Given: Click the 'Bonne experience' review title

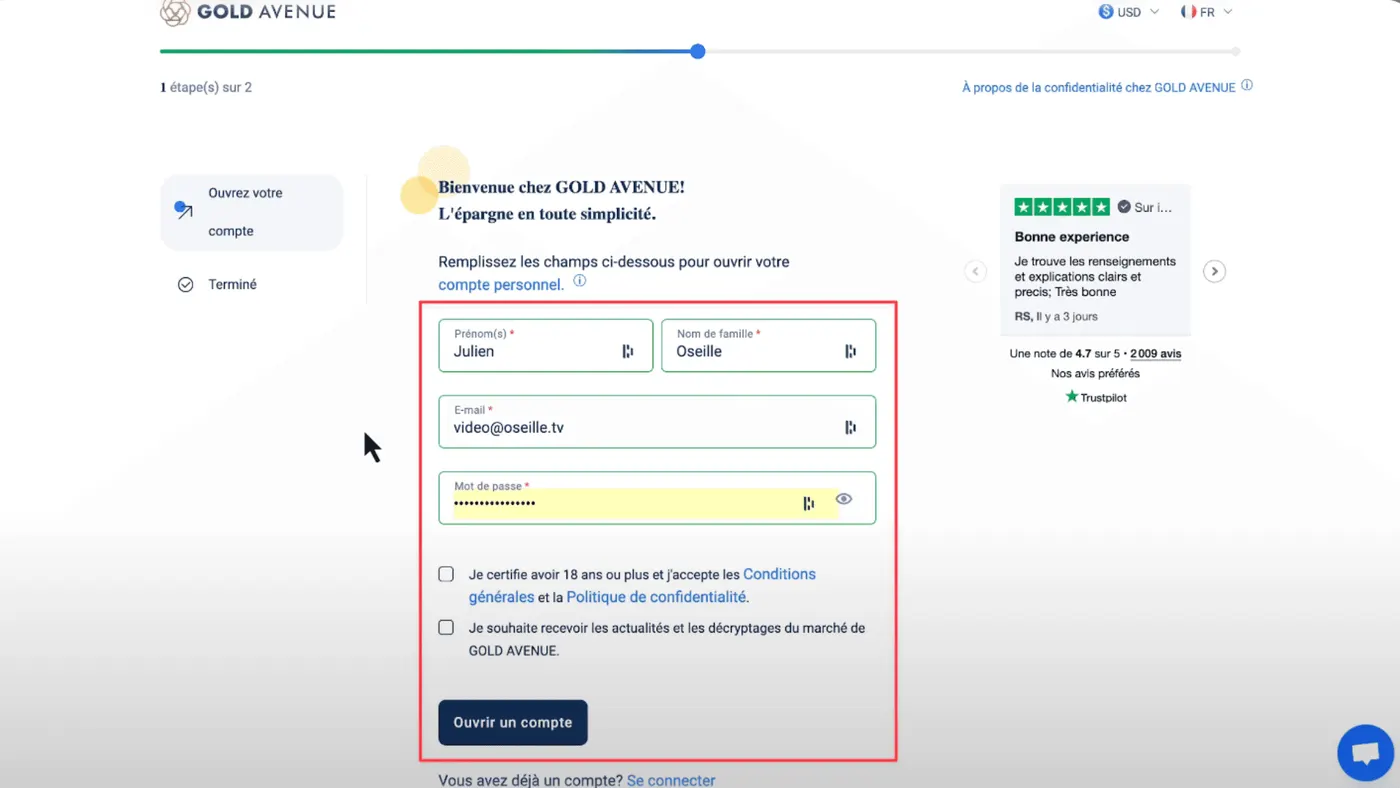Looking at the screenshot, I should pyautogui.click(x=1072, y=237).
